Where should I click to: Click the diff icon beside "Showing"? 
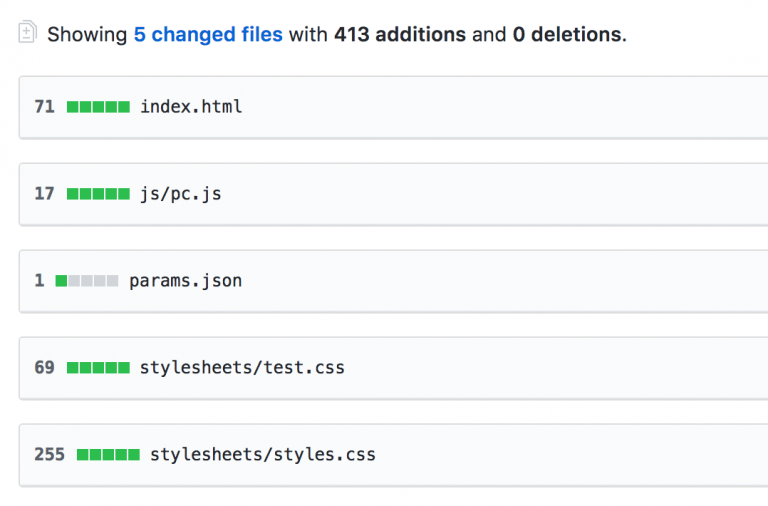click(x=27, y=33)
